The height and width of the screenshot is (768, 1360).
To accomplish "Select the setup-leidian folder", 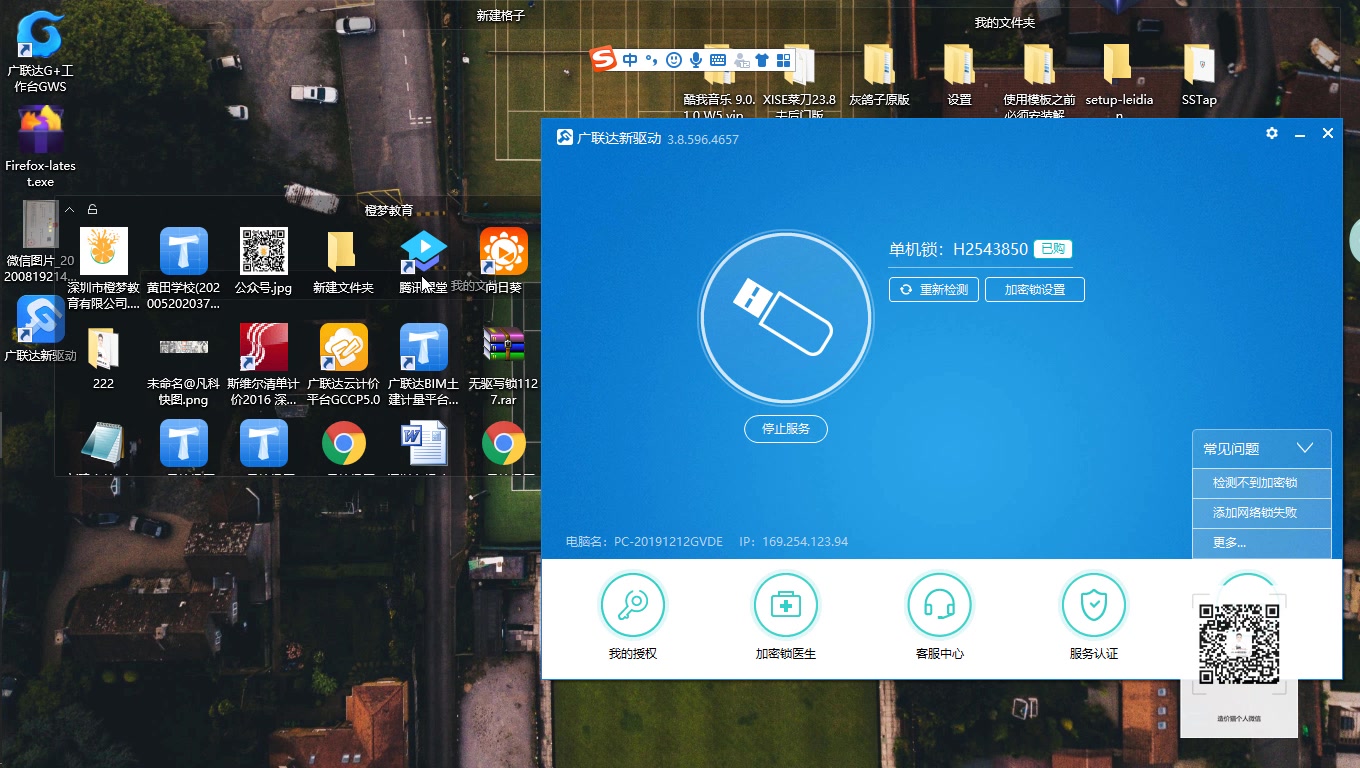I will tap(1119, 80).
